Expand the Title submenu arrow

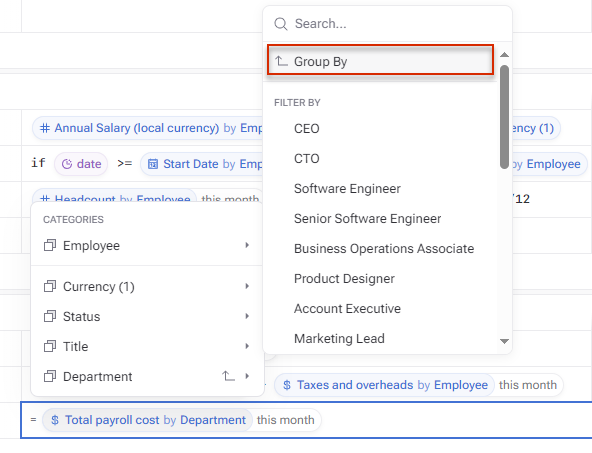click(x=247, y=346)
